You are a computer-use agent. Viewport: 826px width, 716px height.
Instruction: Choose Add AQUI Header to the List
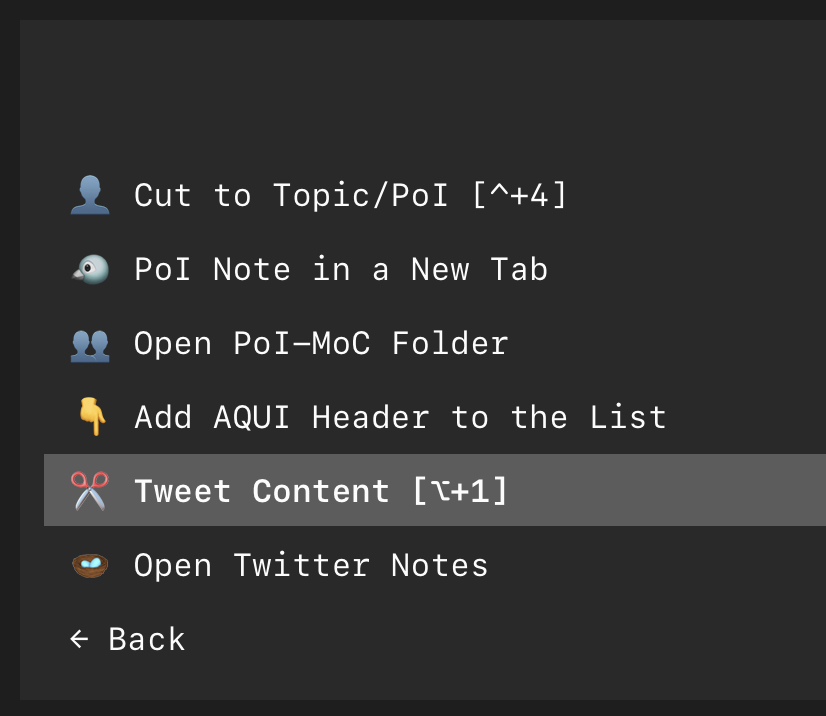click(x=400, y=417)
